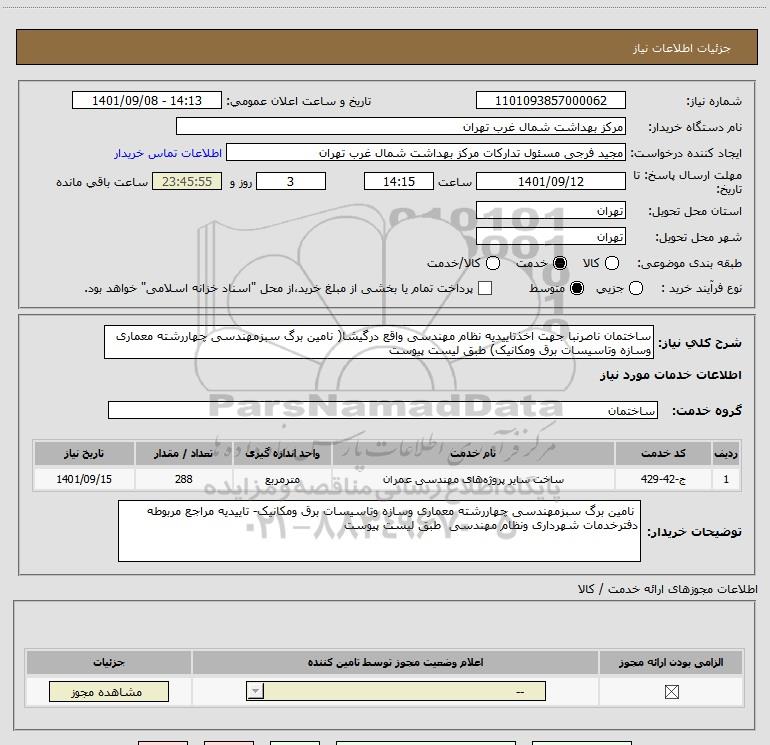Click the deadline time field 14:15
Image resolution: width=770 pixels, height=745 pixels.
399,181
